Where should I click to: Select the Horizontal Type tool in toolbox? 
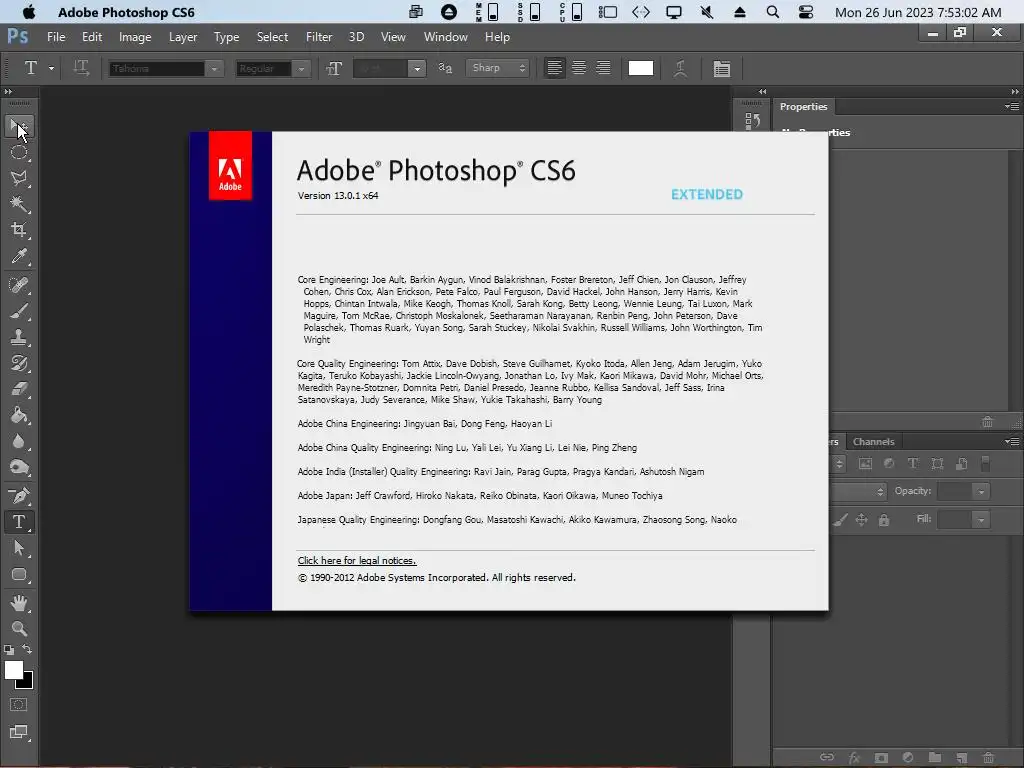19,522
